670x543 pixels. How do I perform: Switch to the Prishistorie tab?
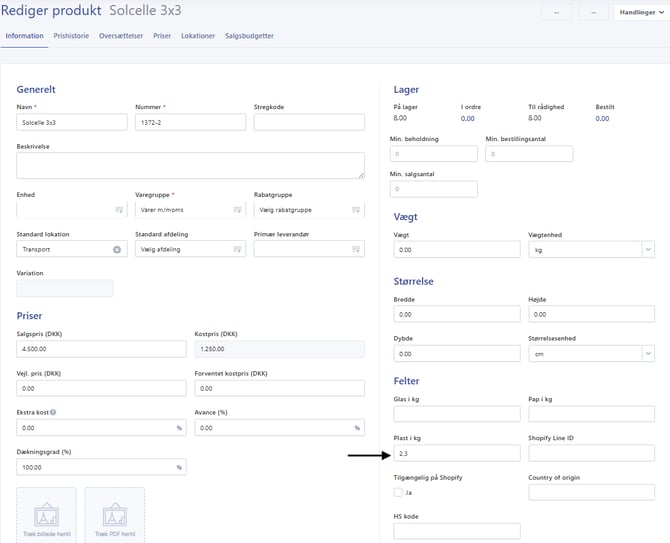pyautogui.click(x=71, y=36)
